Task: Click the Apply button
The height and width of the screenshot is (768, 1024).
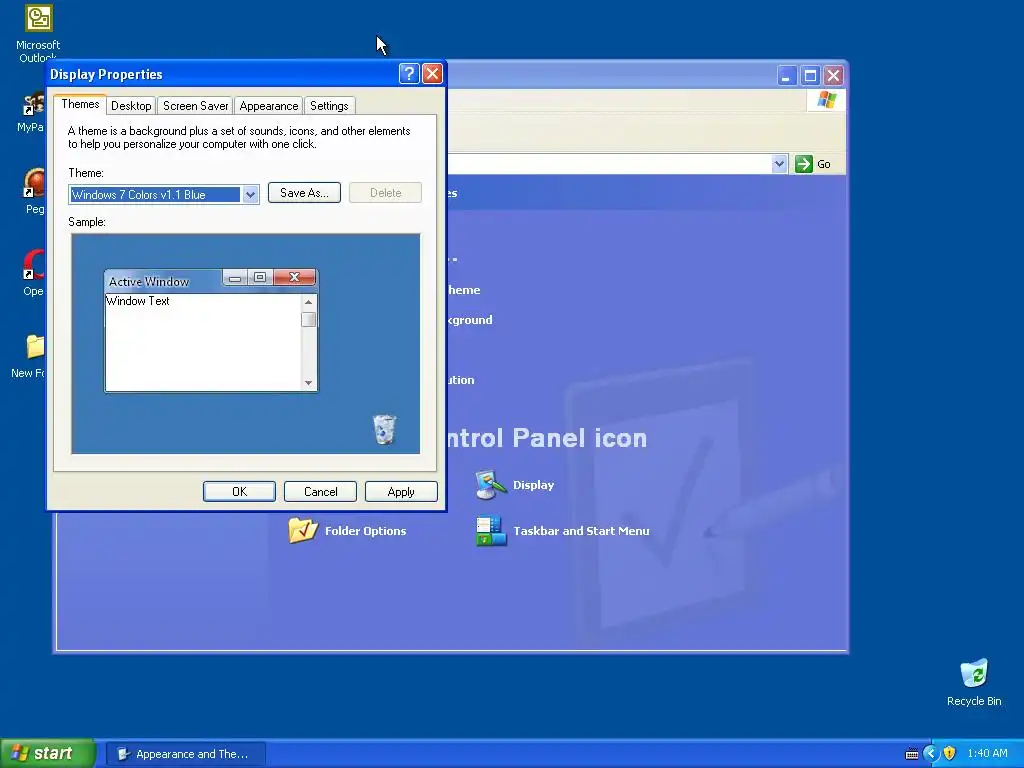Action: (x=401, y=492)
